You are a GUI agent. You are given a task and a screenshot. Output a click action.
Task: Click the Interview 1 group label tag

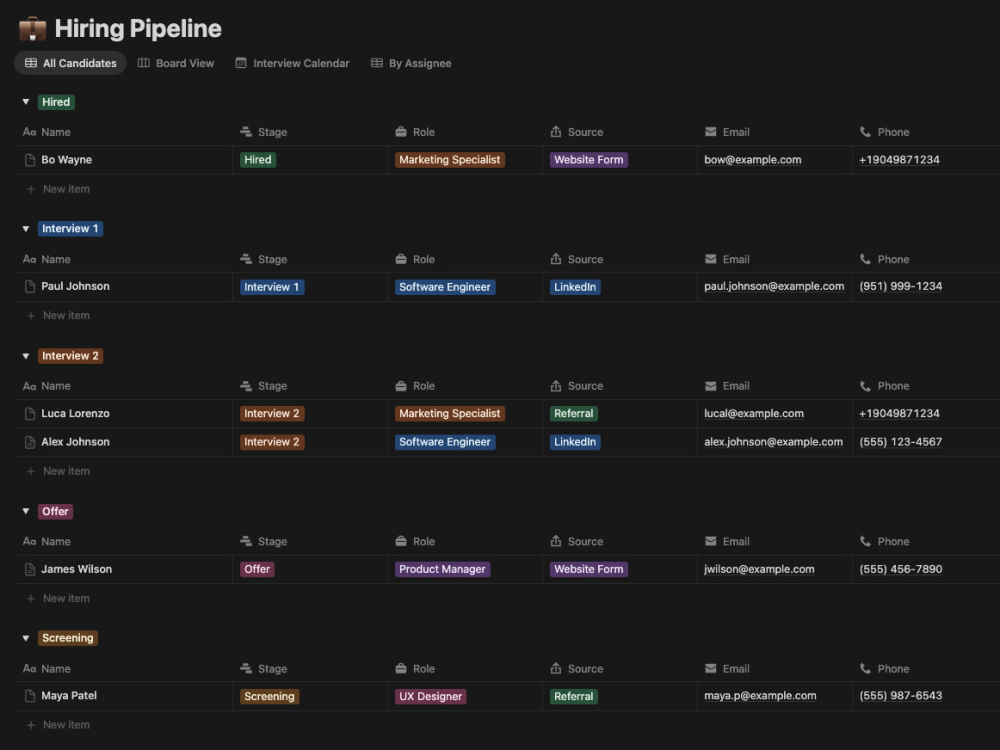point(70,229)
